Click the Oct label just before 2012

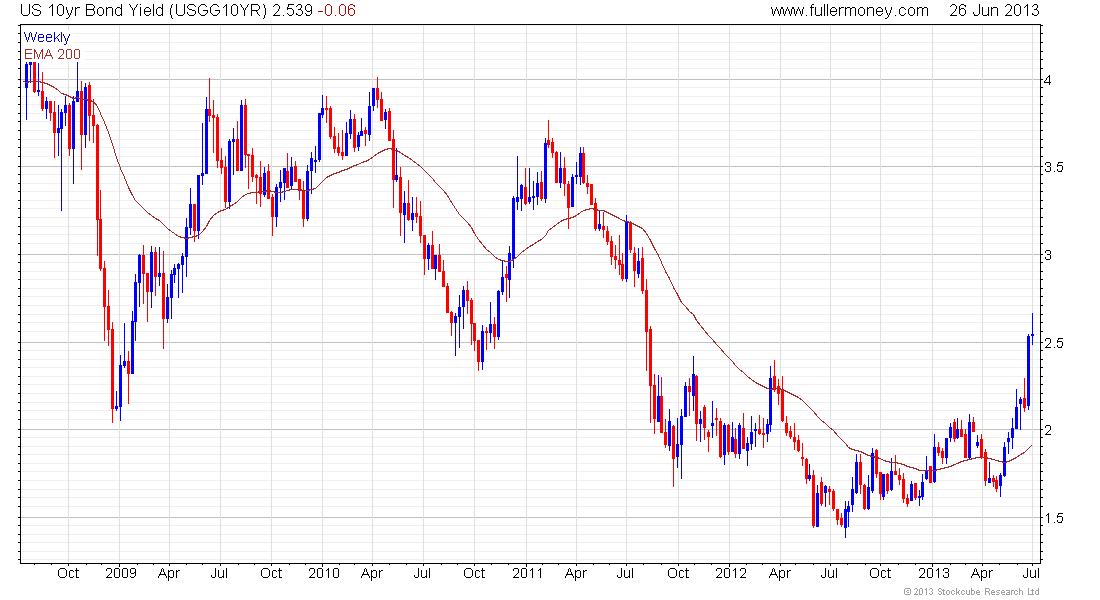click(678, 573)
